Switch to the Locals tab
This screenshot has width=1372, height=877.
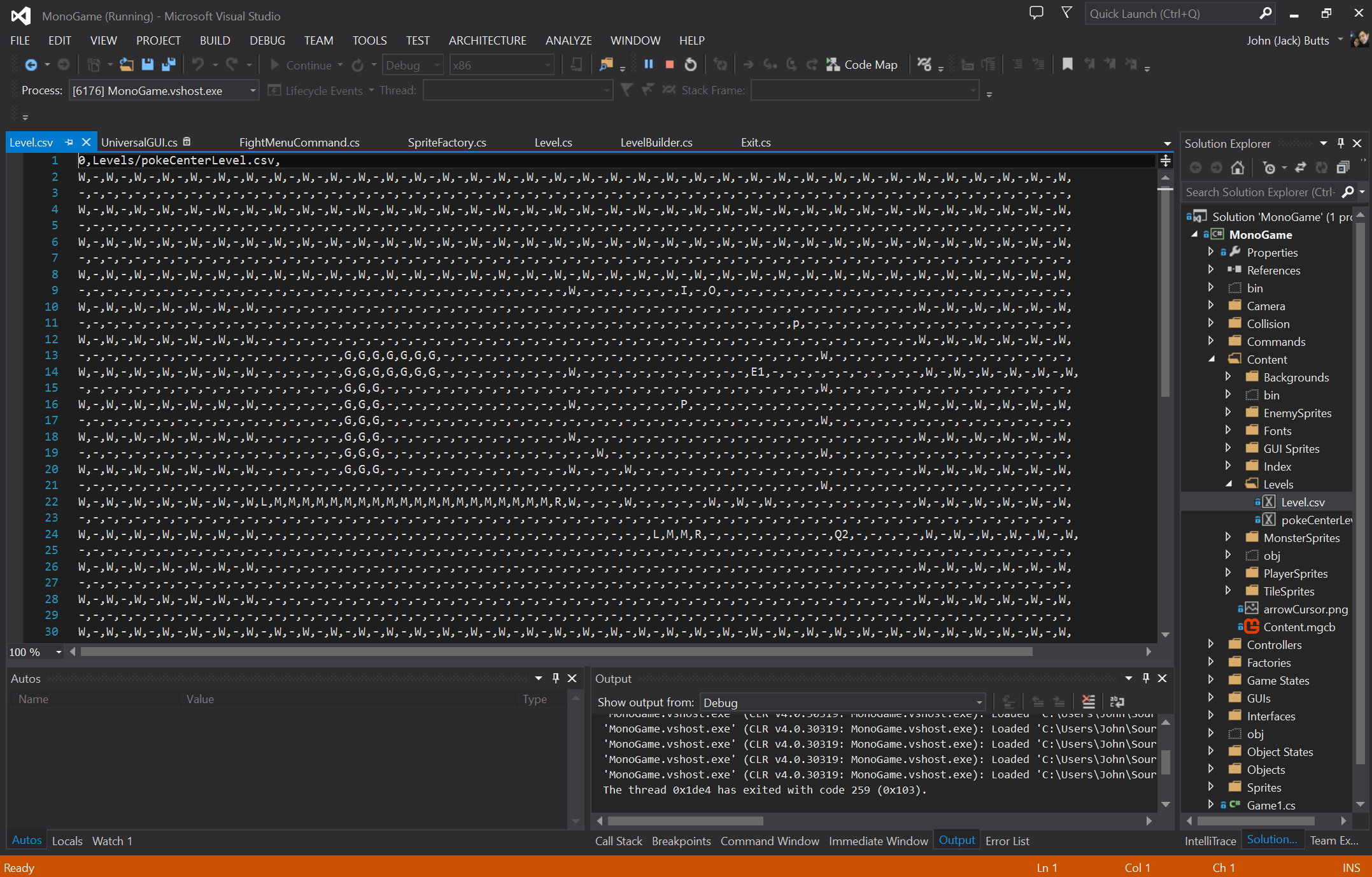tap(67, 841)
